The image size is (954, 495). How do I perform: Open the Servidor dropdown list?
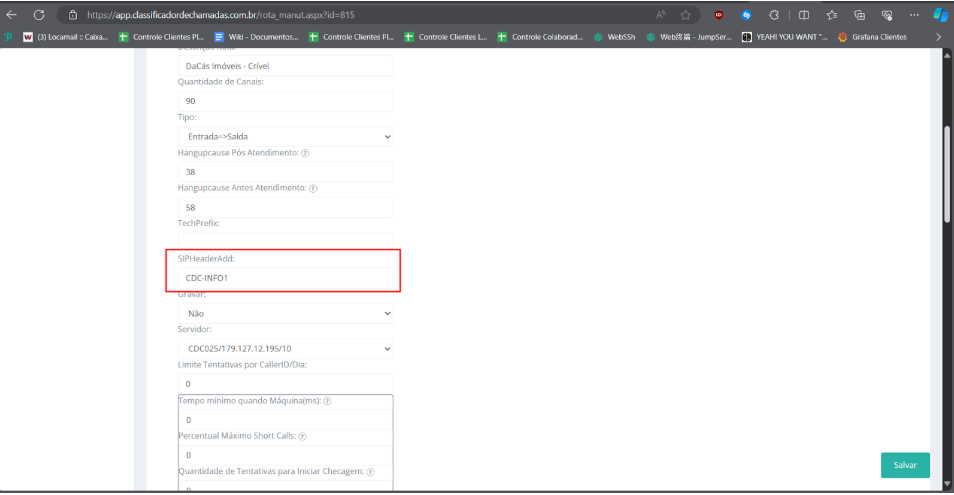(285, 348)
